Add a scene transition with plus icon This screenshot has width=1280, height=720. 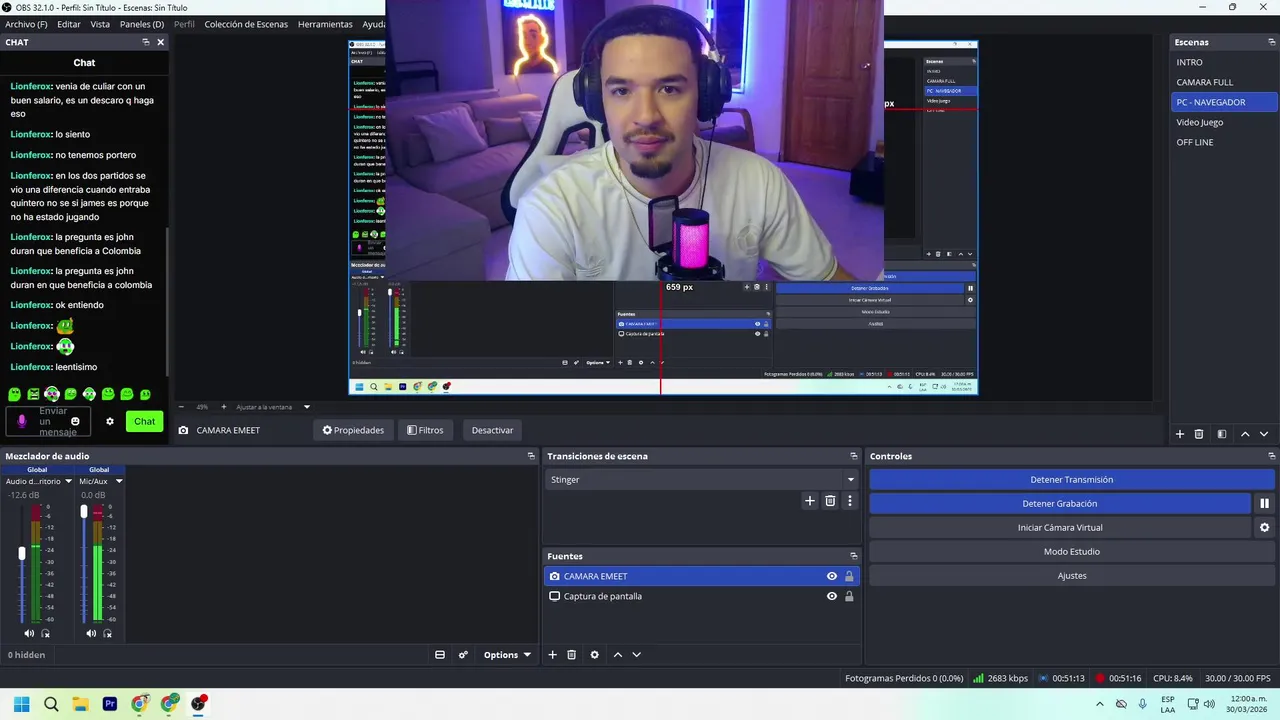810,501
